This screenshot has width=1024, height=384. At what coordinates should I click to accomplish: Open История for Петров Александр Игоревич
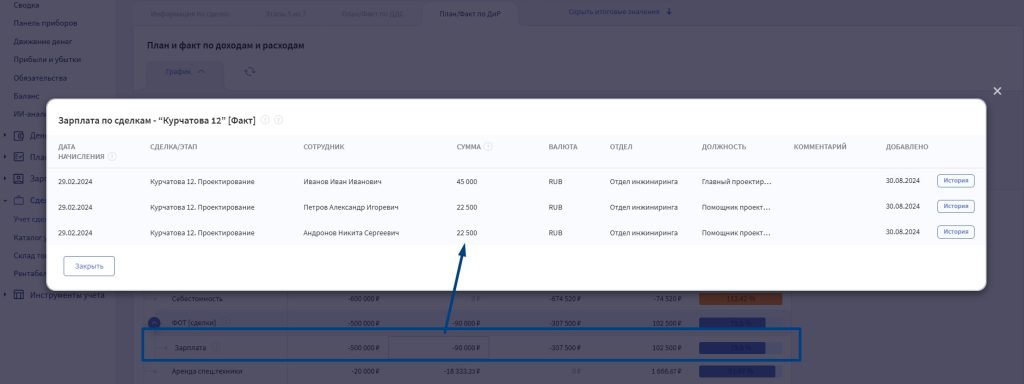(x=955, y=206)
